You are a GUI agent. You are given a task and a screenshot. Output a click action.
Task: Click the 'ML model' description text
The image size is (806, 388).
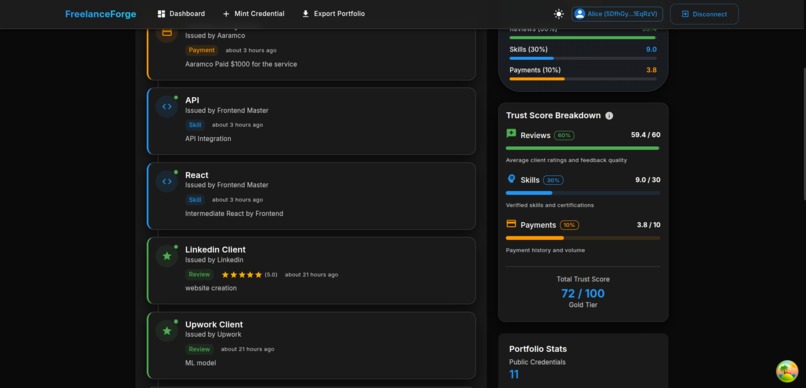click(x=200, y=363)
